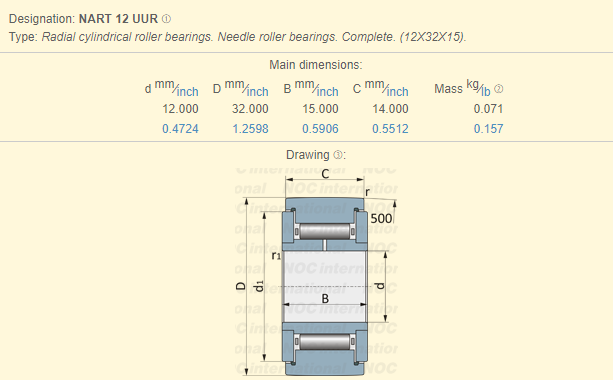The height and width of the screenshot is (380, 613).
Task: Select the bearing cross-section drawing
Action: (316, 272)
